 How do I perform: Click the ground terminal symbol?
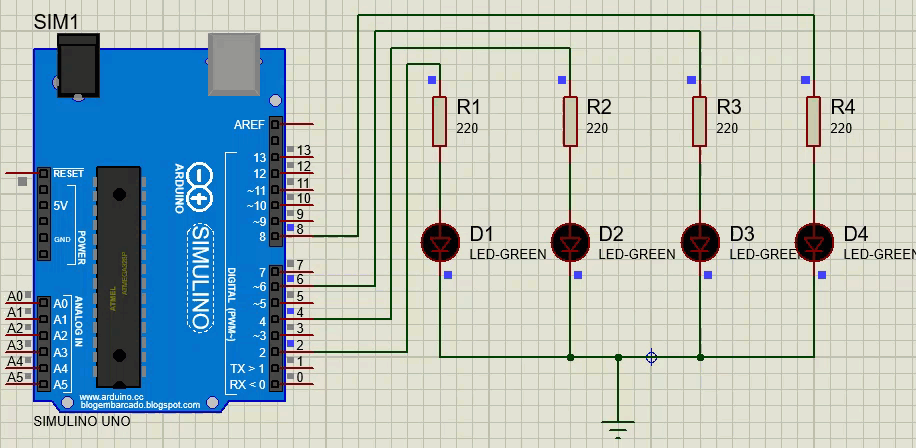tap(618, 428)
